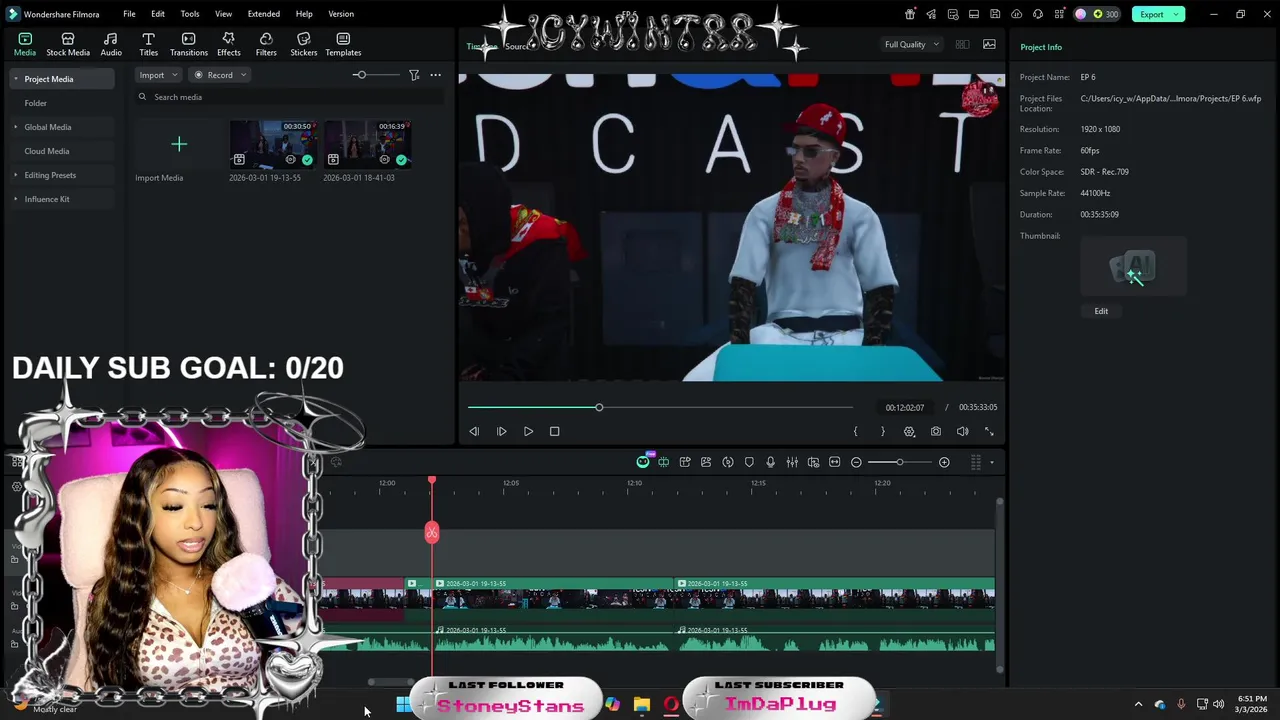This screenshot has height=720, width=1280.
Task: Open the Tools menu
Action: 190,14
